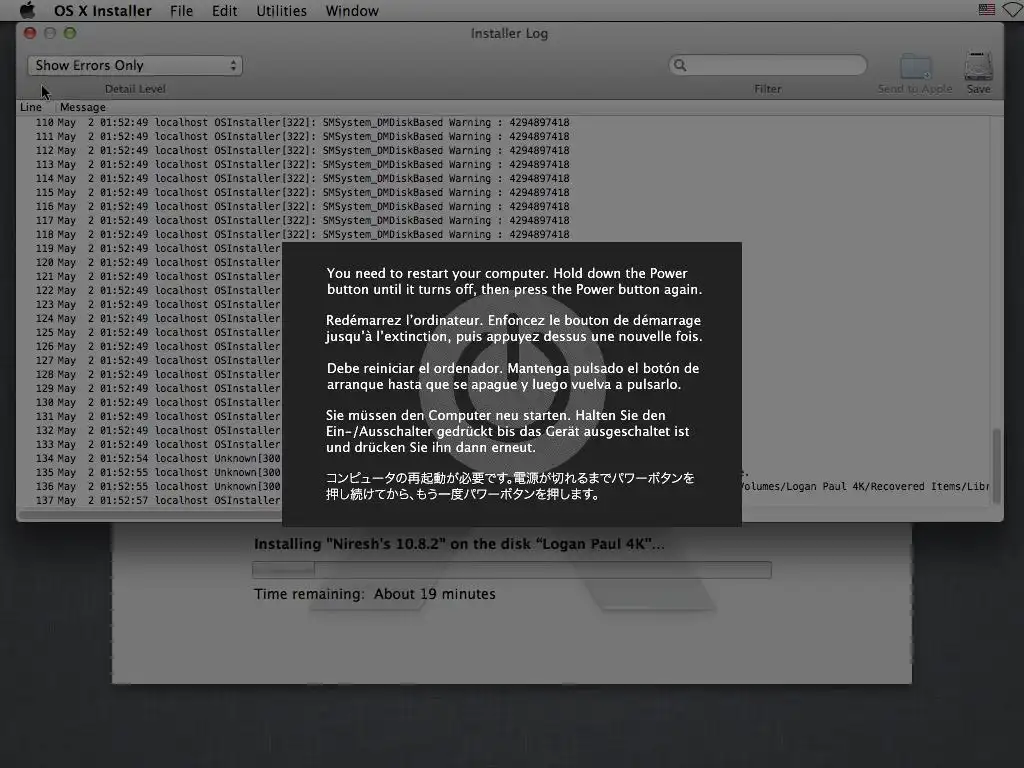Click the US flag input source icon
The width and height of the screenshot is (1024, 768).
point(987,9)
